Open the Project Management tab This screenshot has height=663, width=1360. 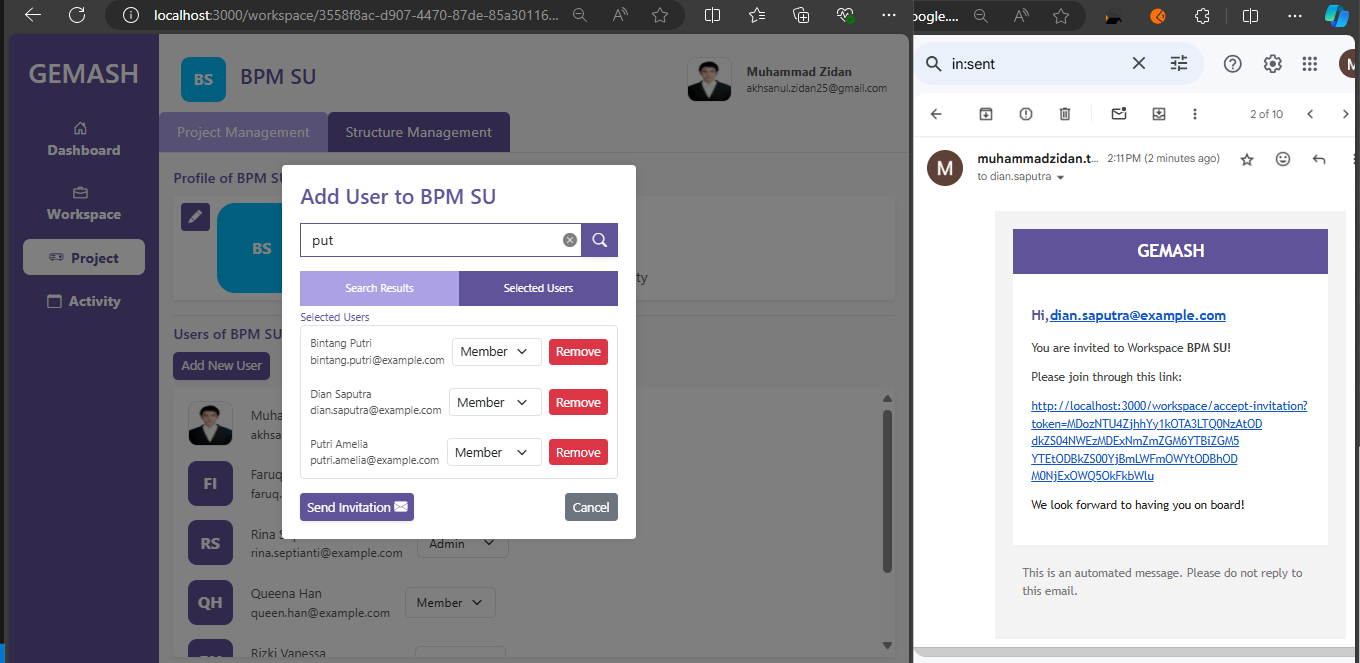click(x=243, y=132)
